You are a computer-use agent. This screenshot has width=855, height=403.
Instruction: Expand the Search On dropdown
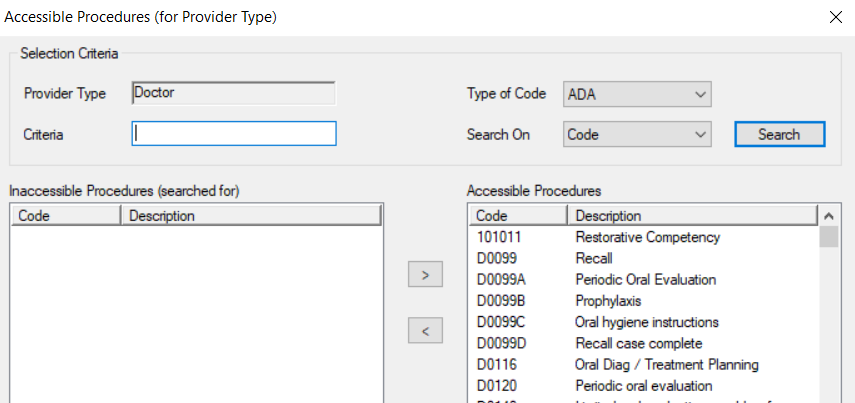(637, 134)
